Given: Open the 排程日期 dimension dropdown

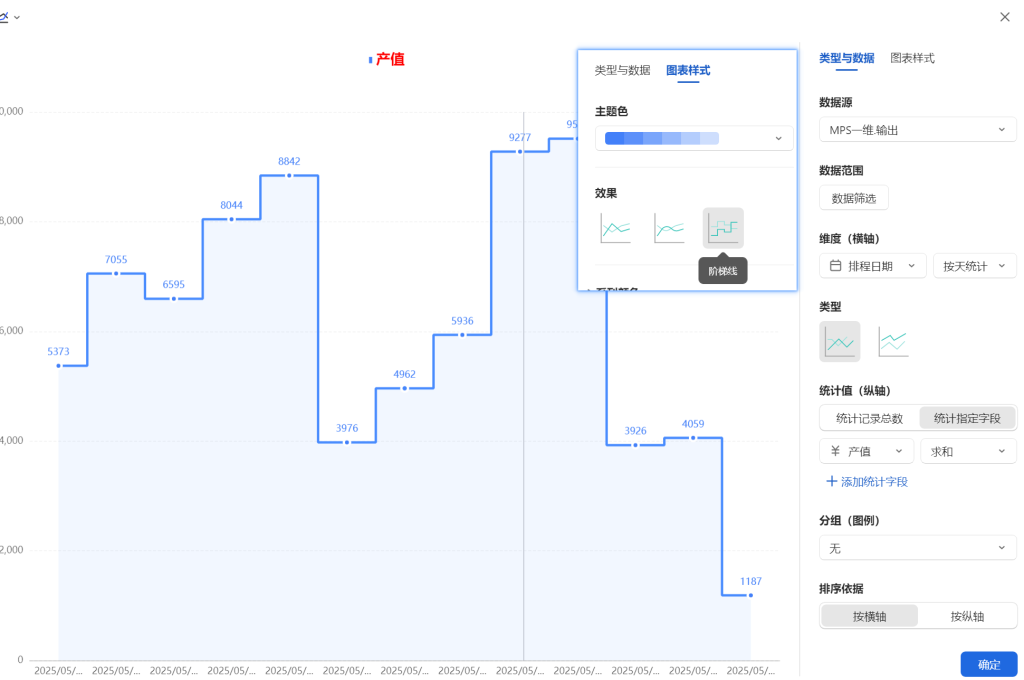Looking at the screenshot, I should tap(872, 266).
